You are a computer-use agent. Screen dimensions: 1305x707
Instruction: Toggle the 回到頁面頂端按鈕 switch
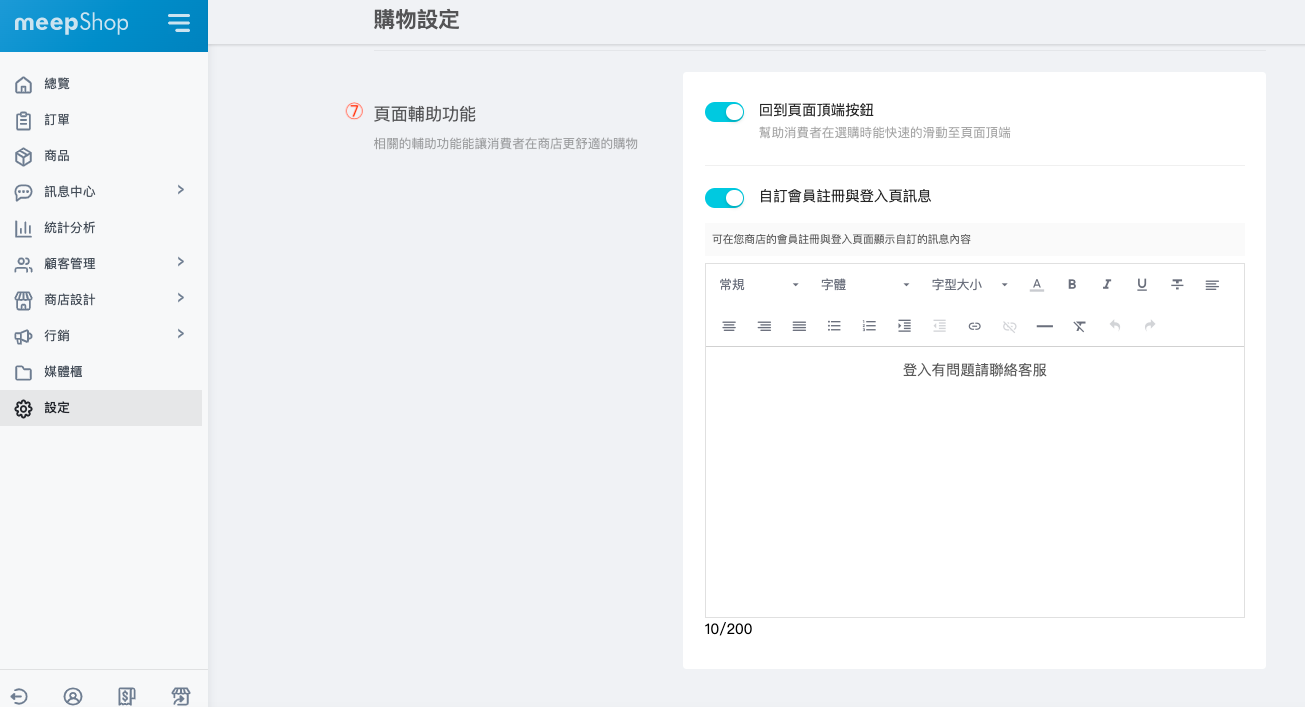[725, 112]
